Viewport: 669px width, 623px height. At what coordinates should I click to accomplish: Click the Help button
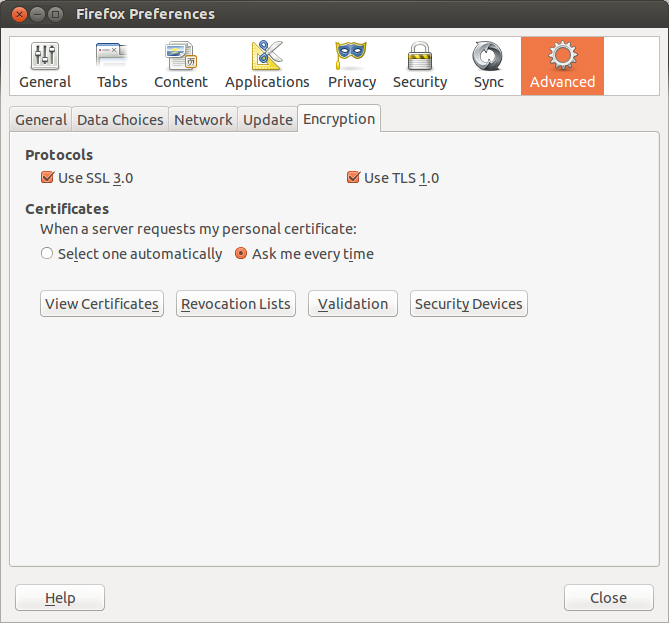point(60,598)
